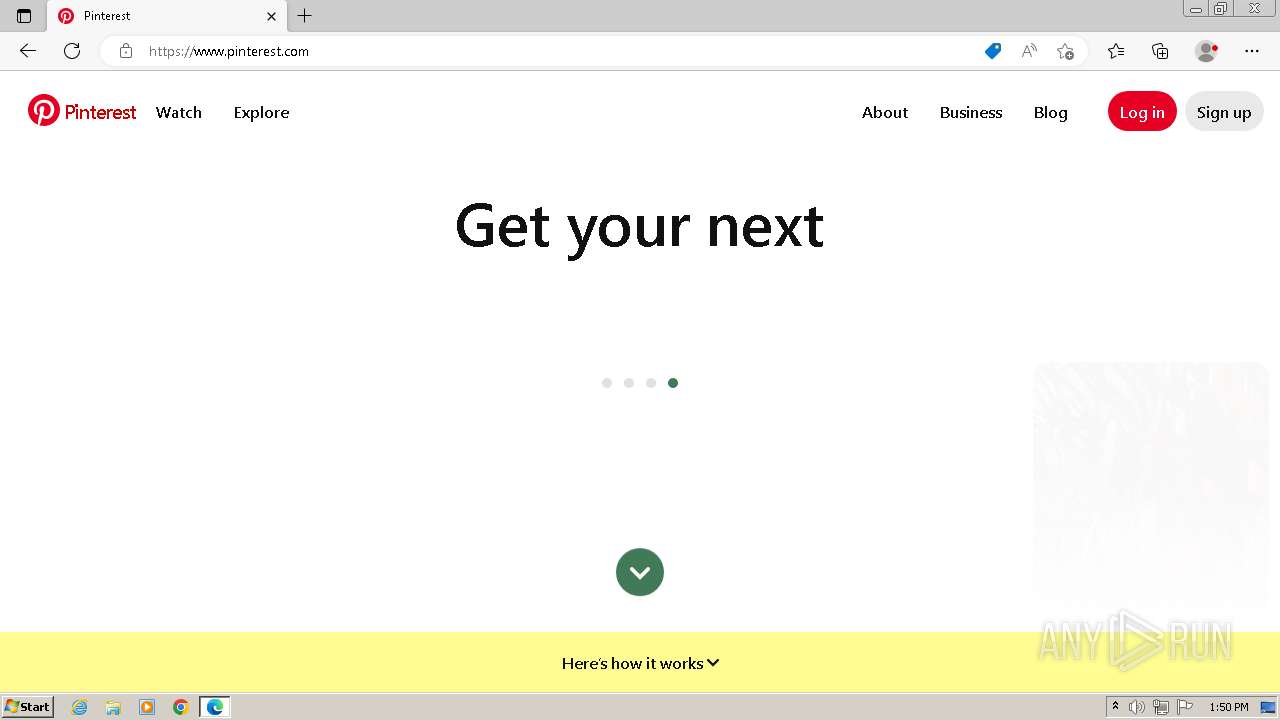Open the browser profile avatar

click(x=1207, y=51)
